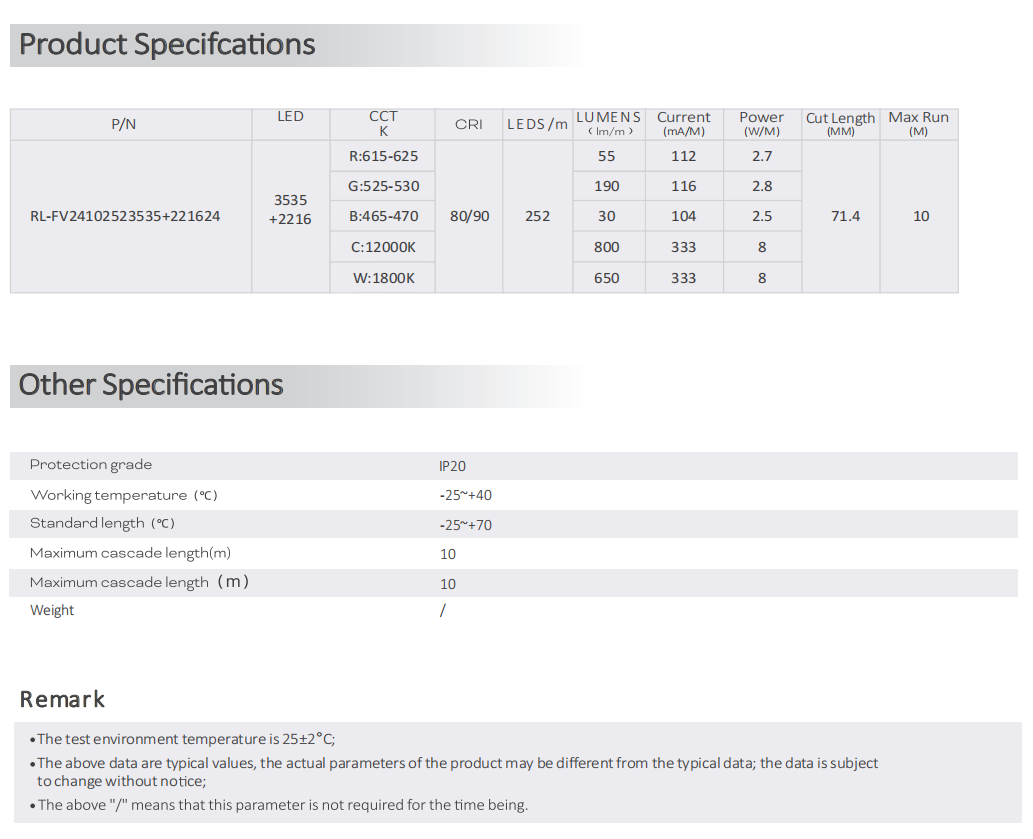Image resolution: width=1033 pixels, height=839 pixels.
Task: Click the 80/90 CRI value
Action: 470,216
